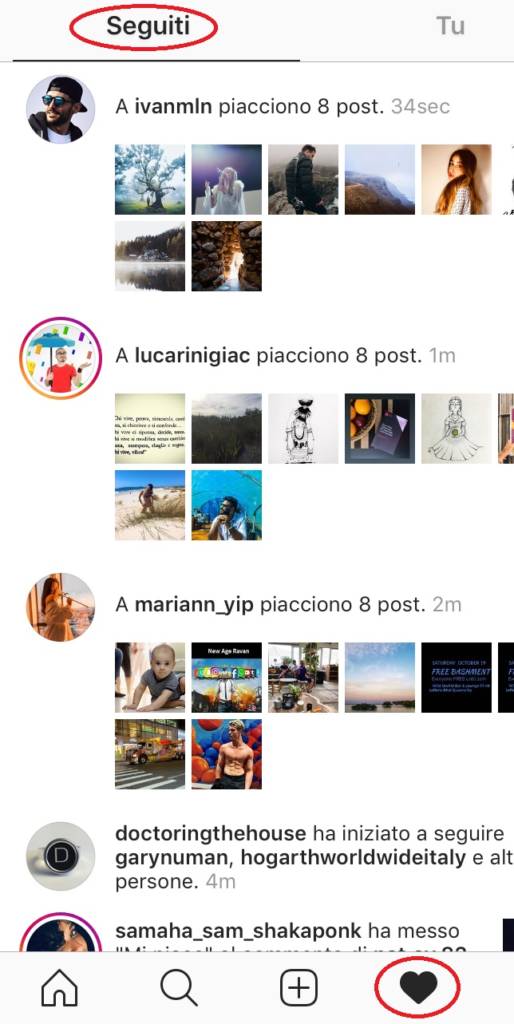Open the lucarinigiac username link
514x1024 pixels.
pyautogui.click(x=193, y=356)
